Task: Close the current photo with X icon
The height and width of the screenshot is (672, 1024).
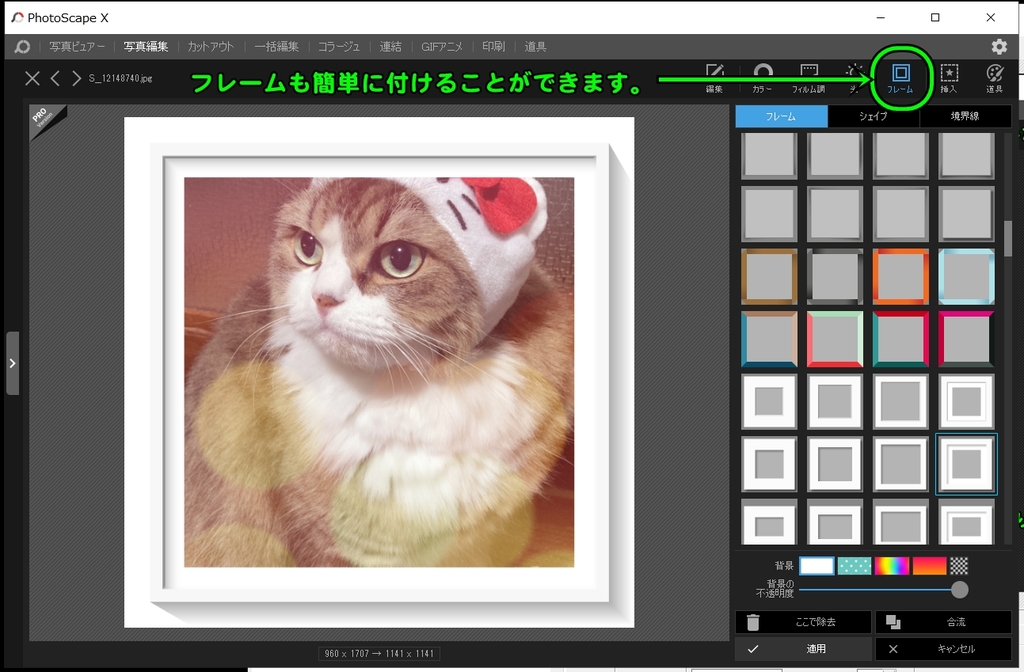Action: (32, 78)
